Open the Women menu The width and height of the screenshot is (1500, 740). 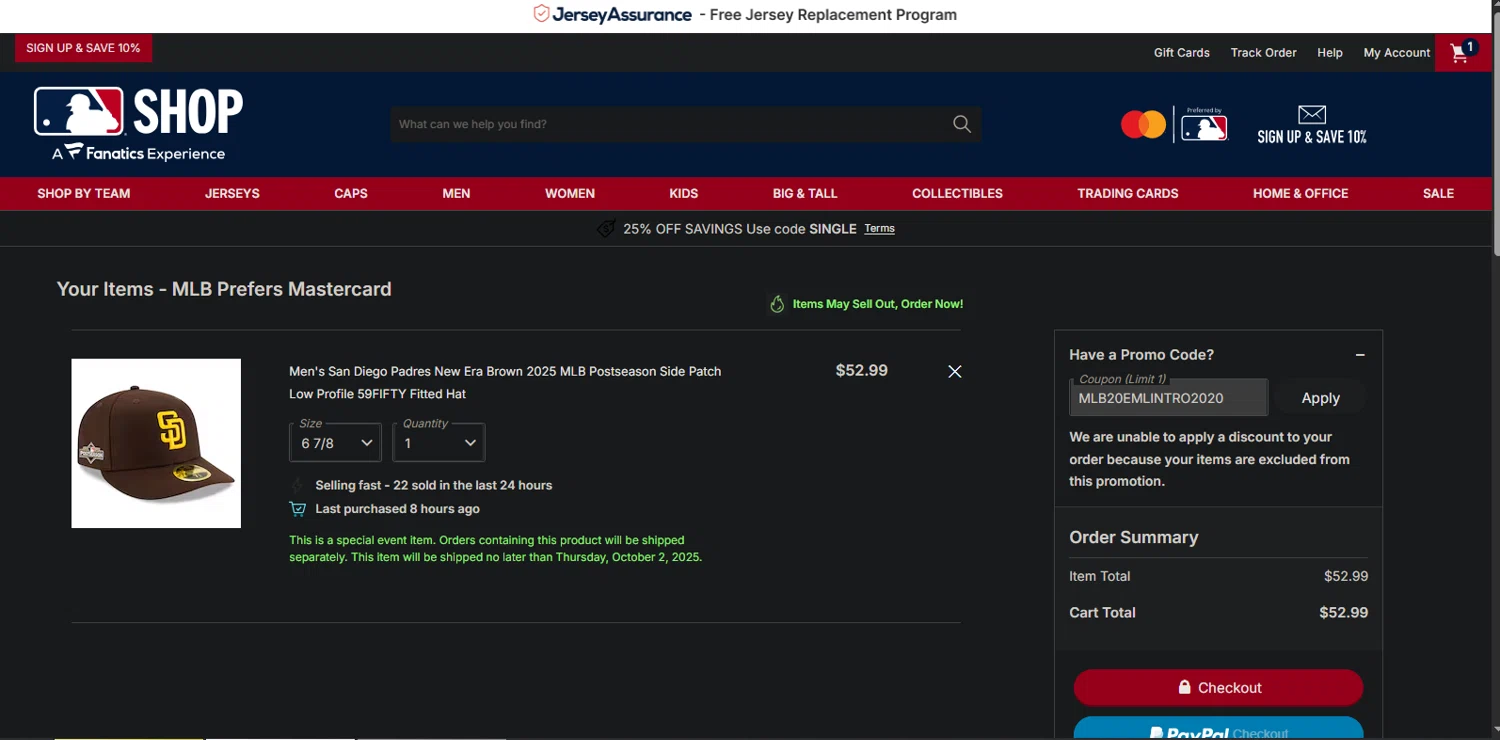(x=570, y=194)
